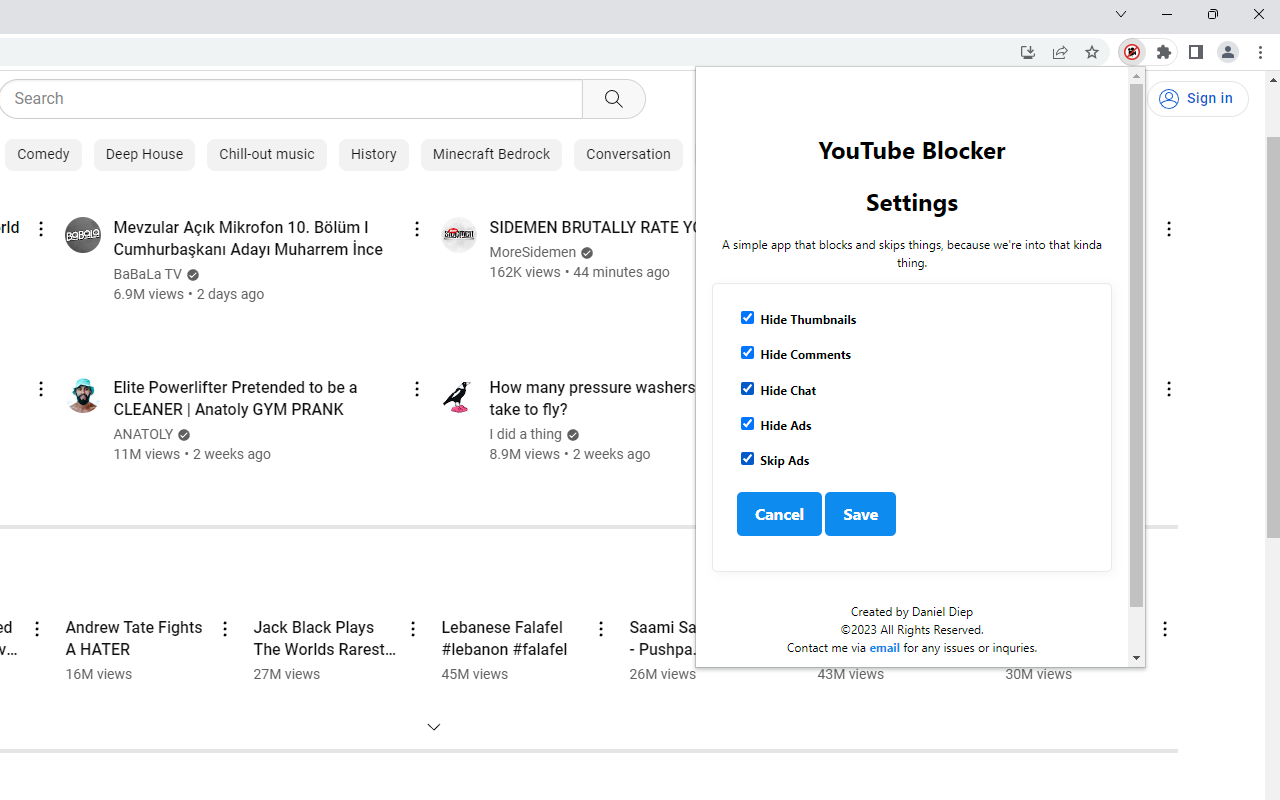
Task: Select the Chill-out music chip
Action: [x=267, y=155]
